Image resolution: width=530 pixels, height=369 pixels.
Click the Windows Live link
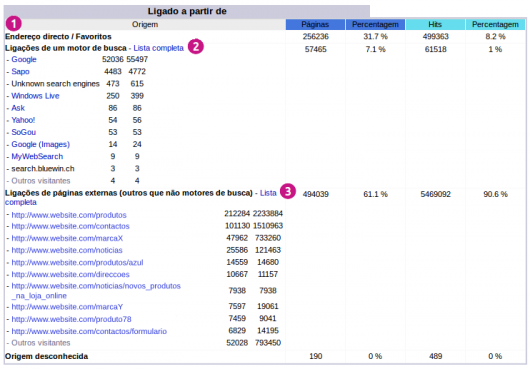coord(35,96)
